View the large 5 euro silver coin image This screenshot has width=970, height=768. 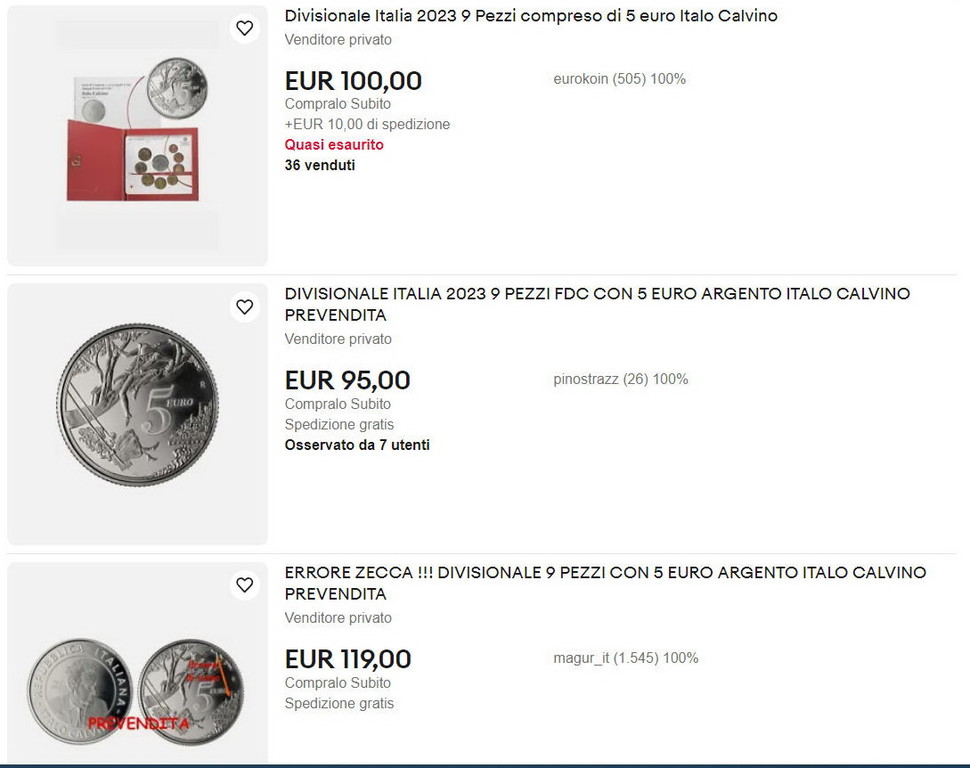point(137,405)
